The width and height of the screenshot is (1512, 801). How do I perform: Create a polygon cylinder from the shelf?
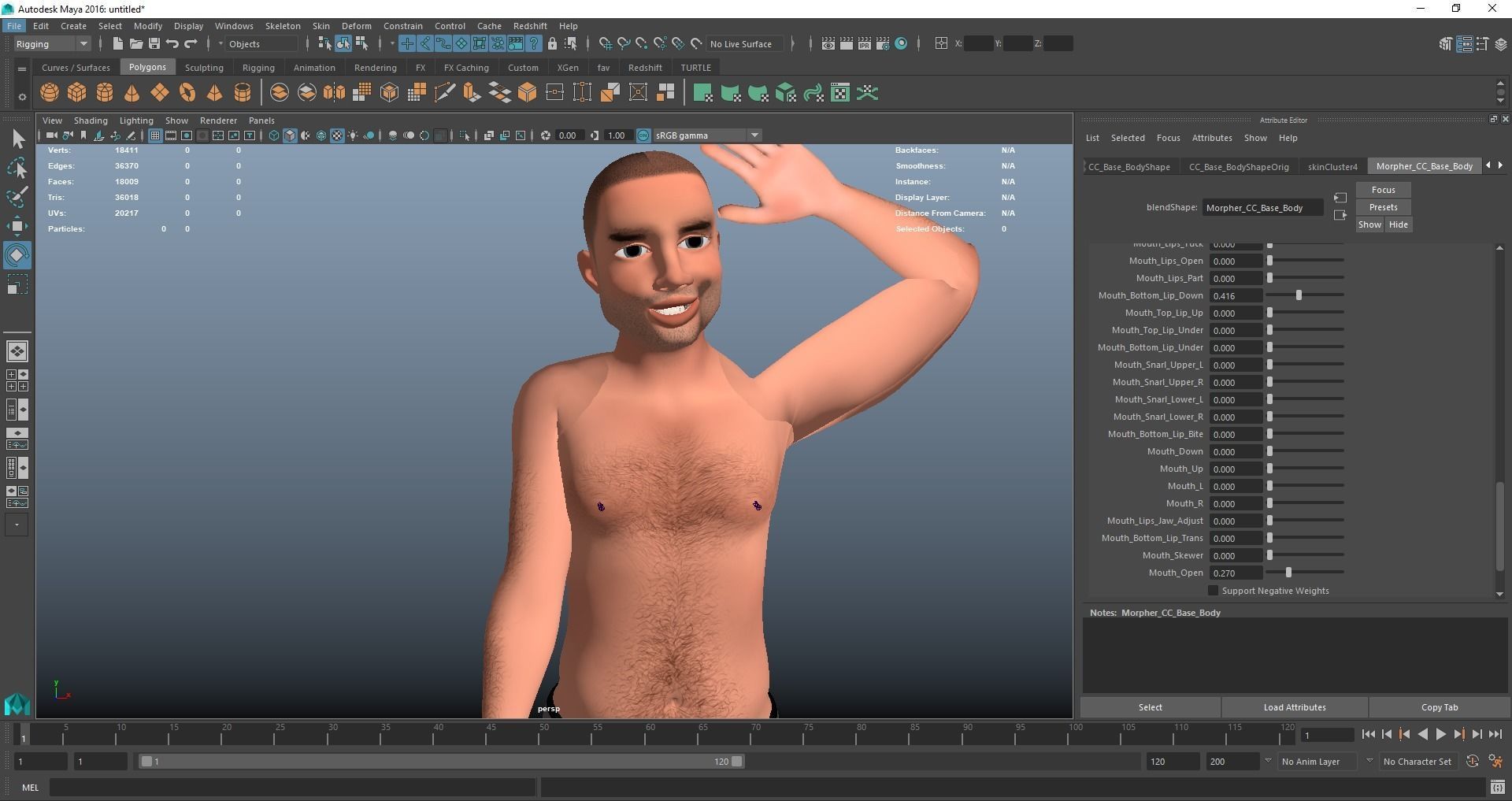click(105, 93)
